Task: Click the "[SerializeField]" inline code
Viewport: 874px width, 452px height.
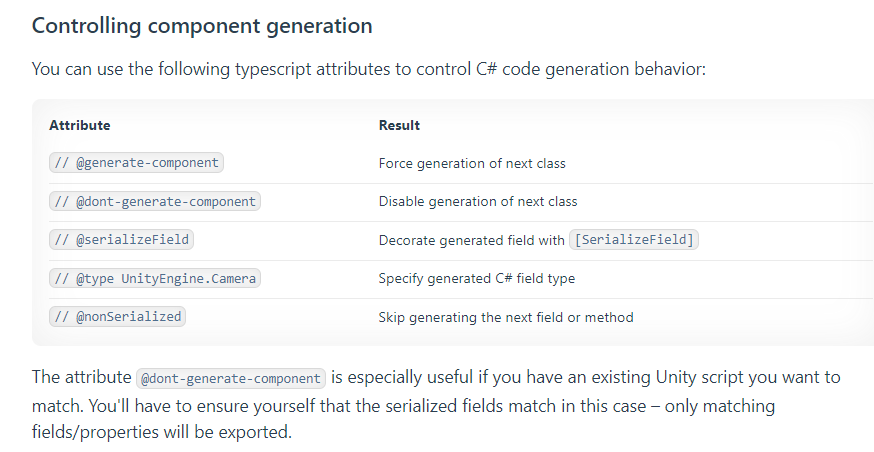Action: [x=634, y=240]
